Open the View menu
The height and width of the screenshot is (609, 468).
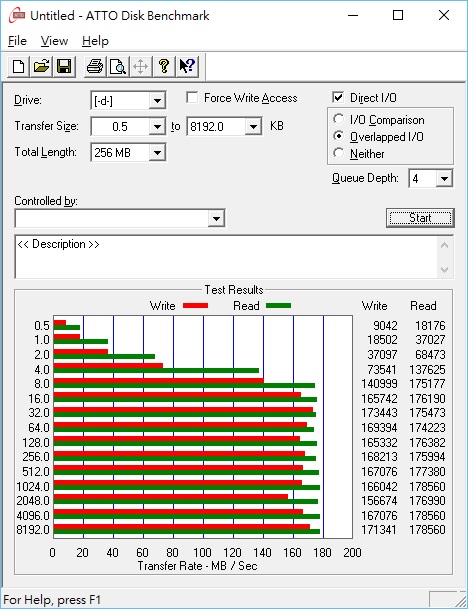click(x=54, y=41)
